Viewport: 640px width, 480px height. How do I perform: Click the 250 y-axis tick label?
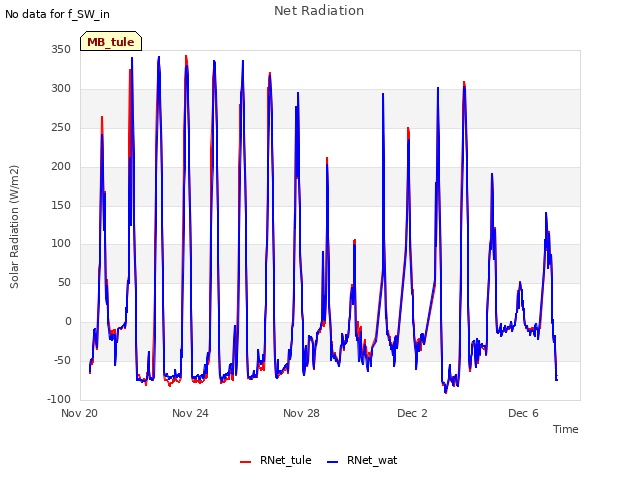coord(61,127)
